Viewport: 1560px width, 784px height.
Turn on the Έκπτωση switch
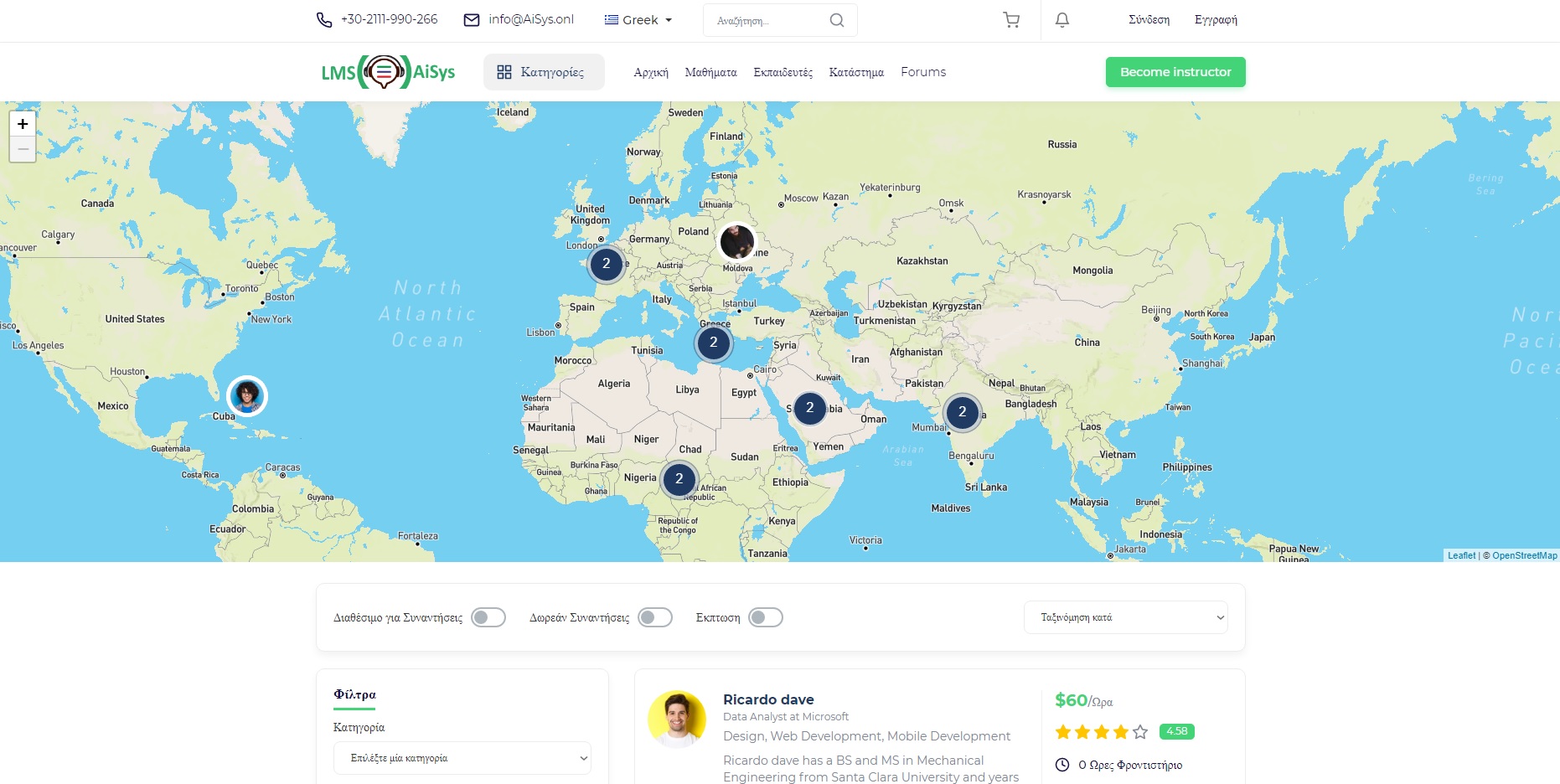pos(765,617)
